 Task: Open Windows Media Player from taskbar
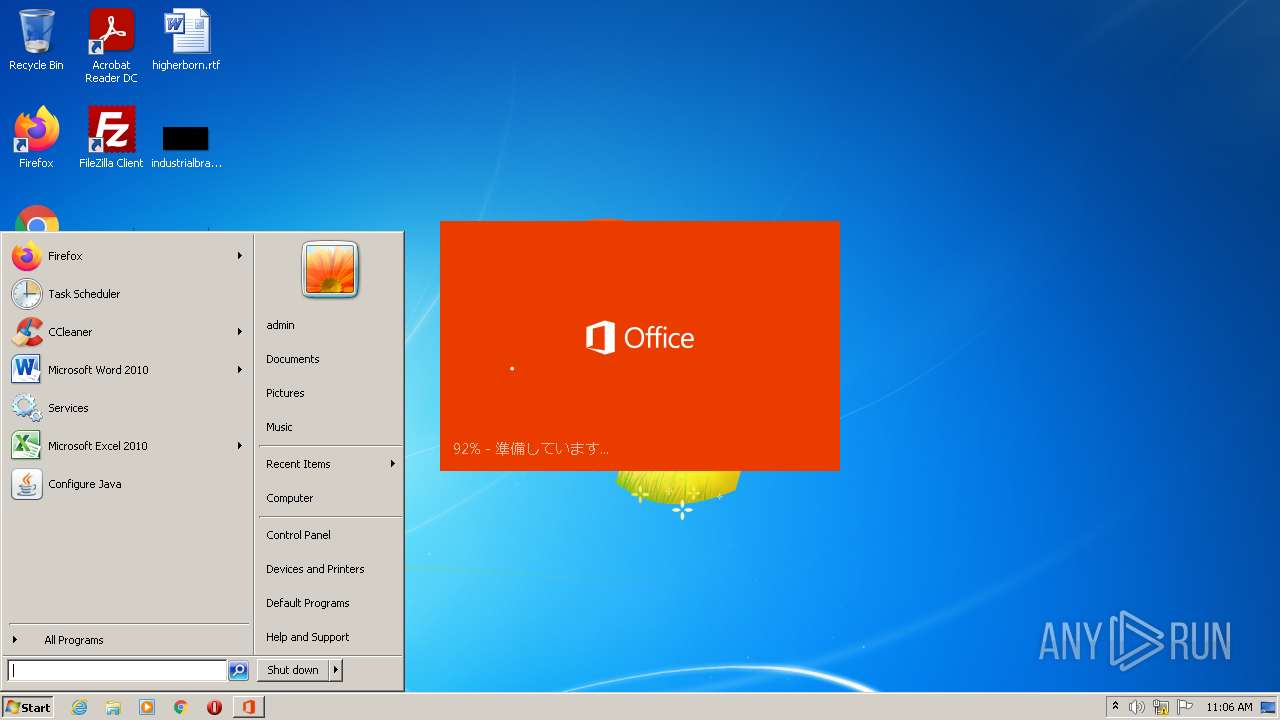pos(147,707)
